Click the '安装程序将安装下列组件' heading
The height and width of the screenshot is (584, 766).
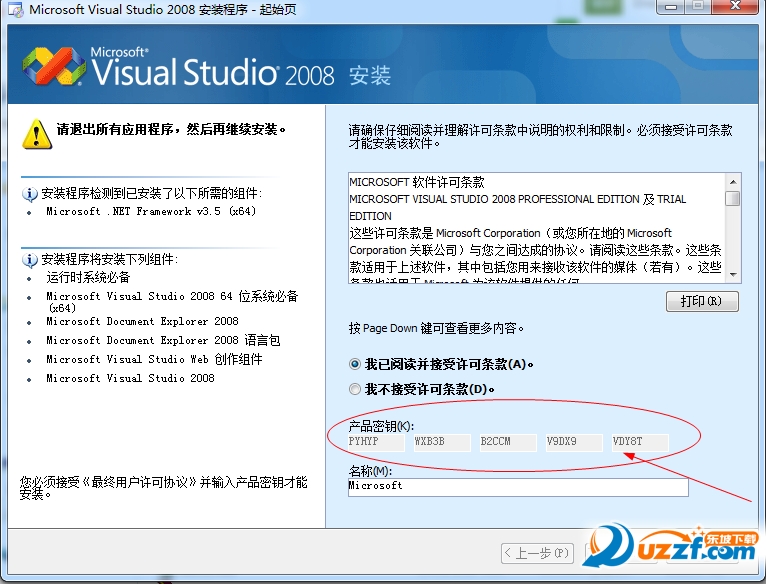109,259
